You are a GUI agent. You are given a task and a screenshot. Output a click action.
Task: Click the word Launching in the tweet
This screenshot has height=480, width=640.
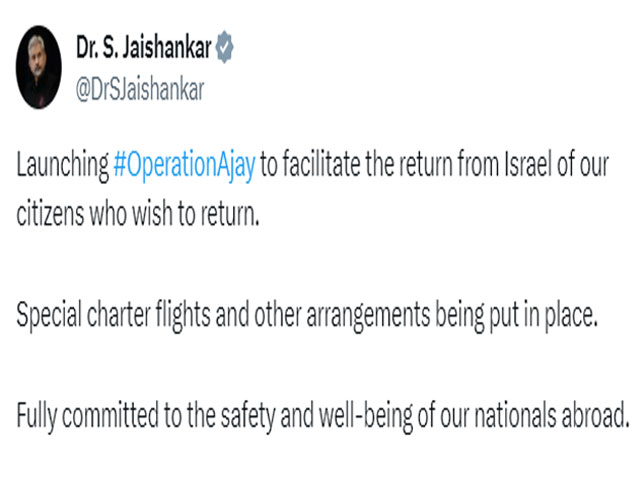click(x=63, y=165)
